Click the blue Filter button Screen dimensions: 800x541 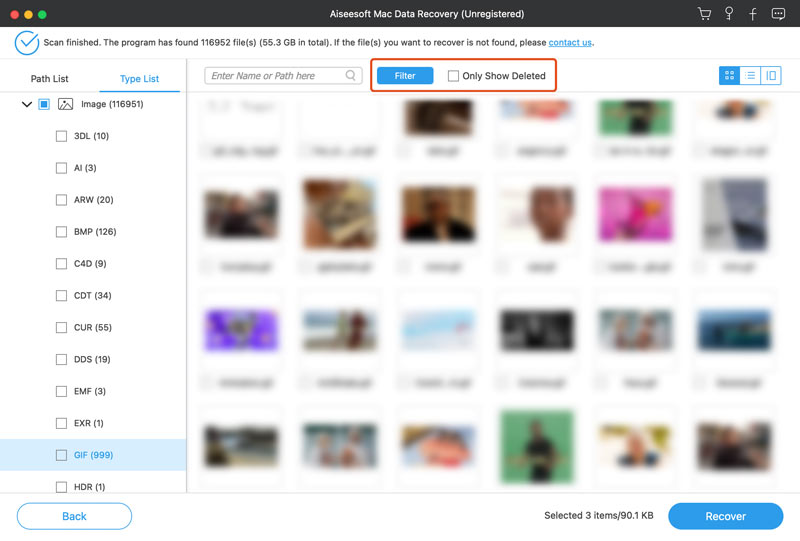(405, 76)
